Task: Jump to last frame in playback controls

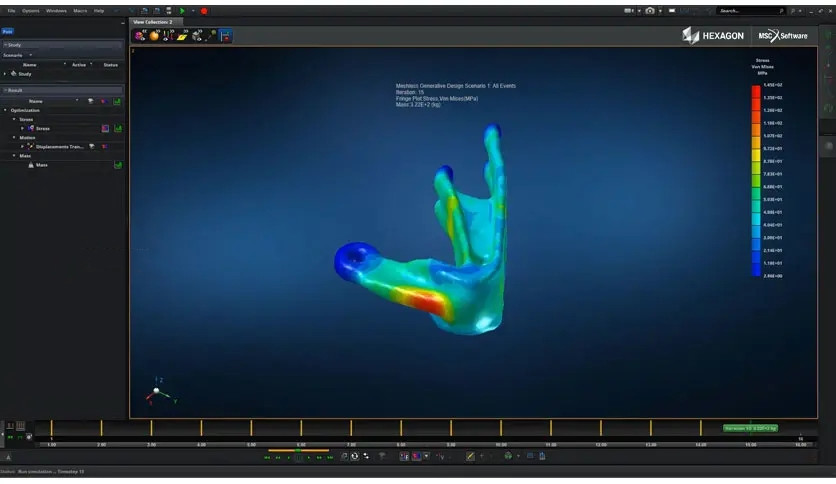Action: (x=330, y=457)
